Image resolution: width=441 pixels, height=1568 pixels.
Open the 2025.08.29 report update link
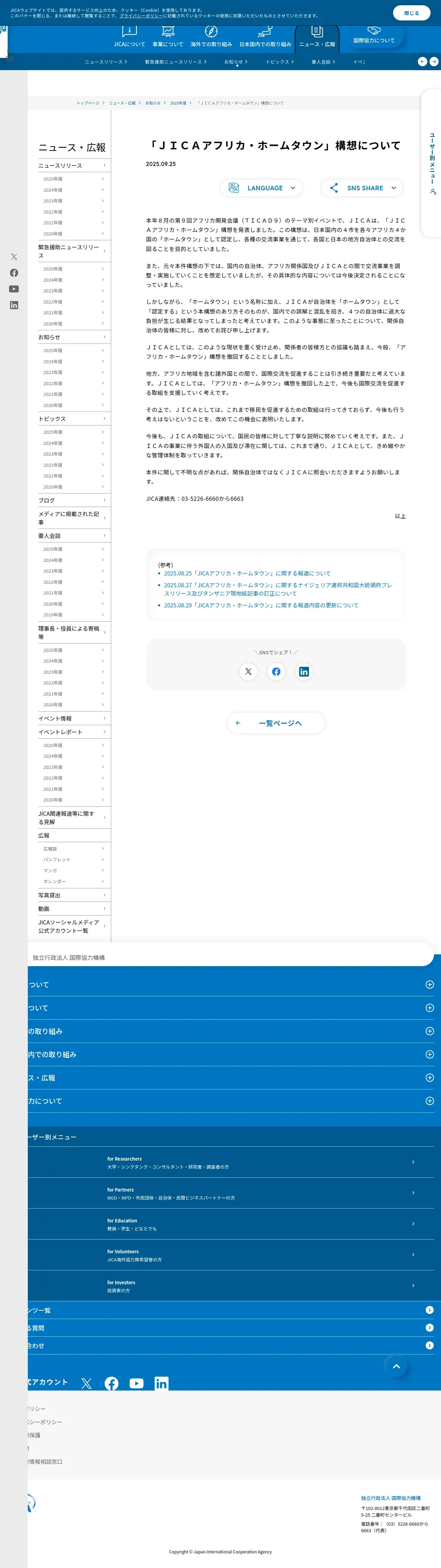point(261,605)
